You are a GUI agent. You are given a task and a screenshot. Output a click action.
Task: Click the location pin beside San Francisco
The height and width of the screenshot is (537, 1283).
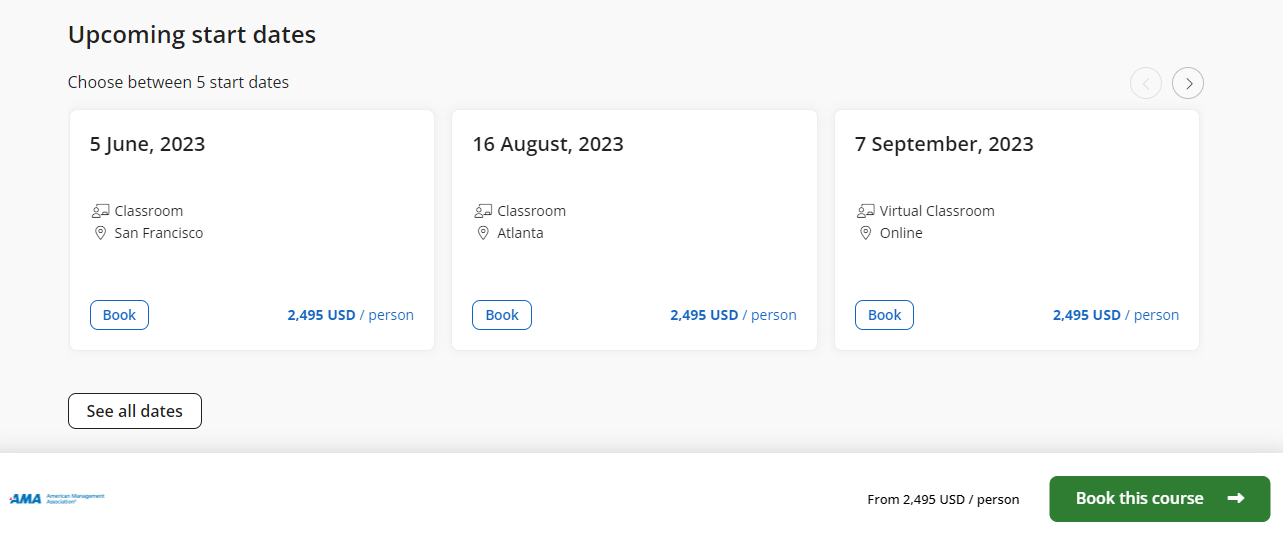click(x=100, y=233)
